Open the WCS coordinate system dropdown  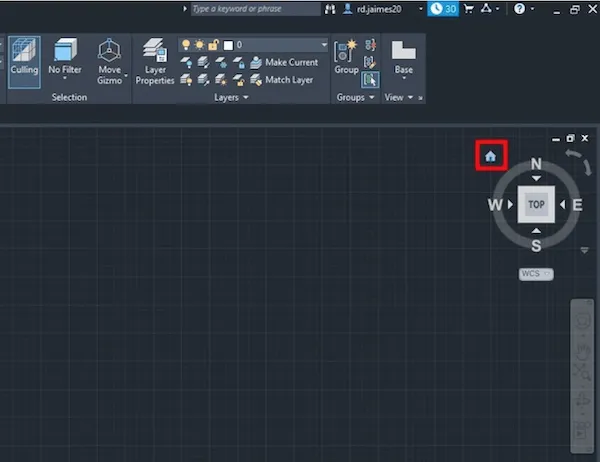(536, 273)
